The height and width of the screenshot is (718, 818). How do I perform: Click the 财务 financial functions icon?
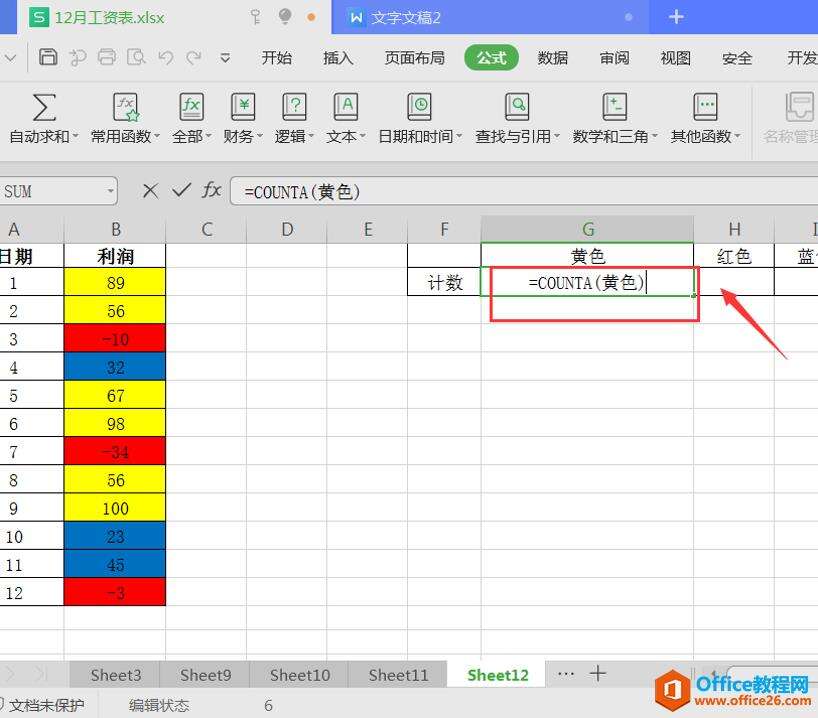243,107
